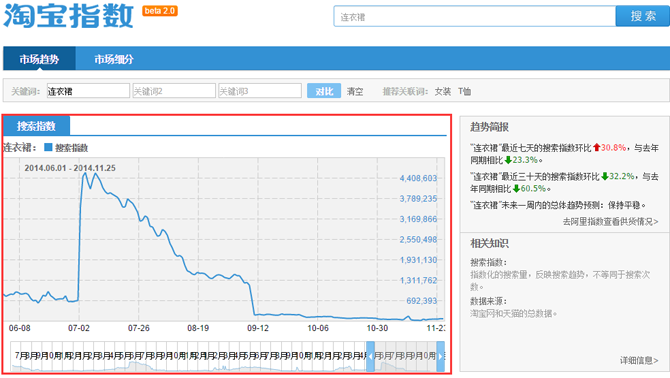The height and width of the screenshot is (378, 670).
Task: Click the 相关知识 panel heading
Action: tap(489, 243)
